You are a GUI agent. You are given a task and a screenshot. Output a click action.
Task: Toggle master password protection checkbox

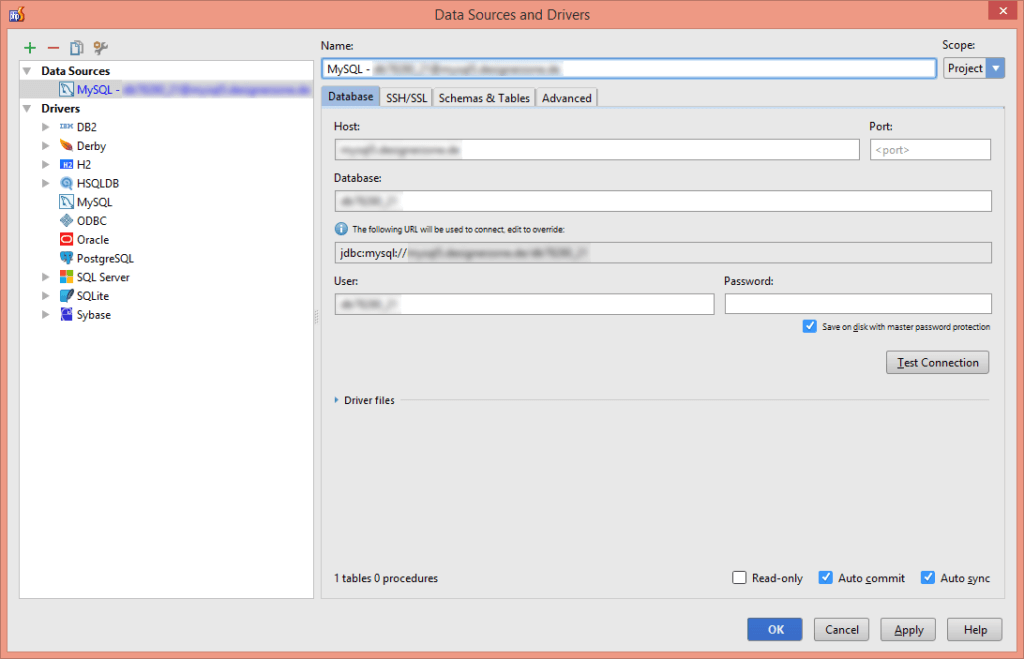pos(810,325)
